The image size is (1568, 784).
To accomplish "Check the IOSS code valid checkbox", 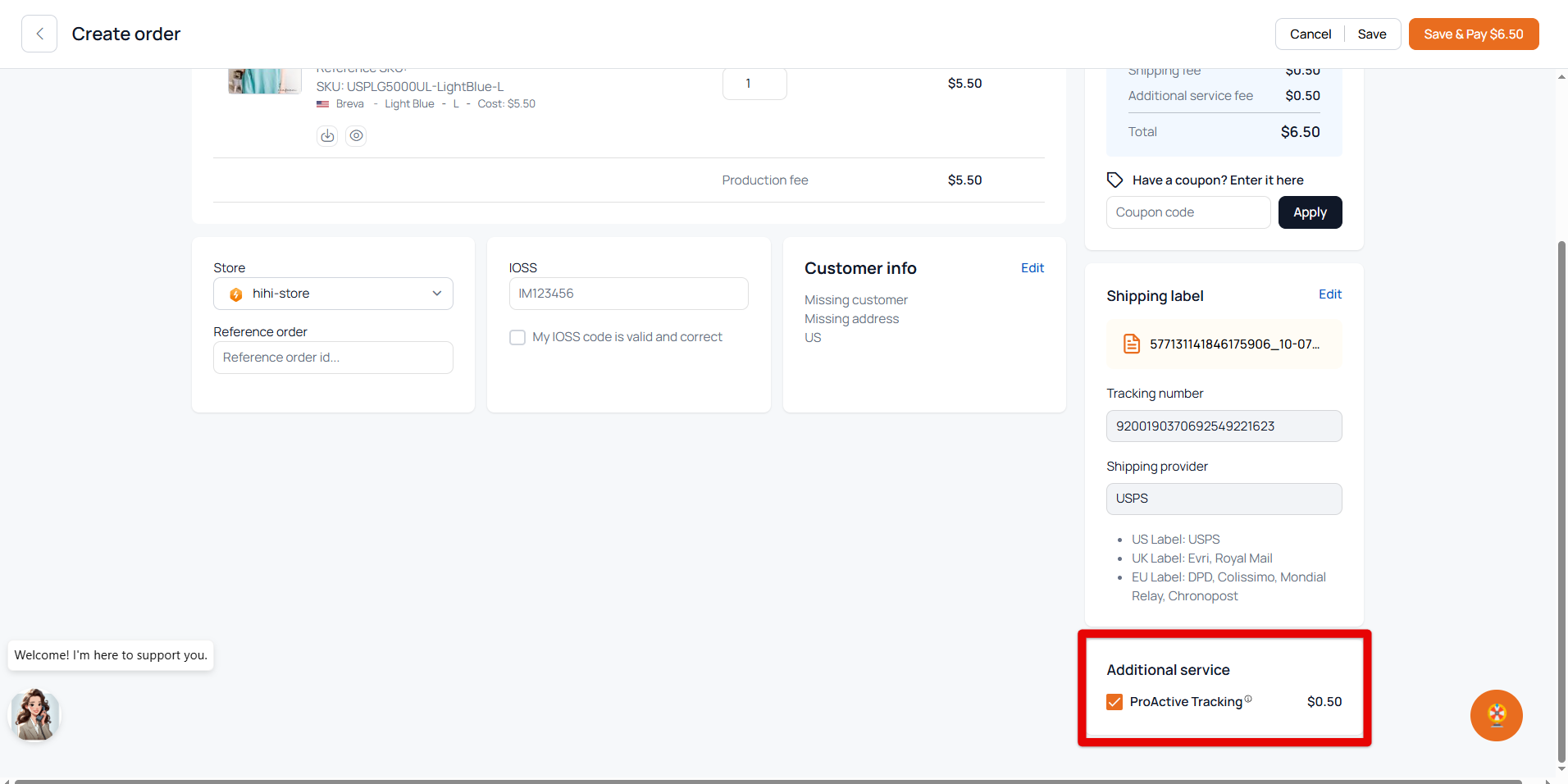I will [517, 337].
